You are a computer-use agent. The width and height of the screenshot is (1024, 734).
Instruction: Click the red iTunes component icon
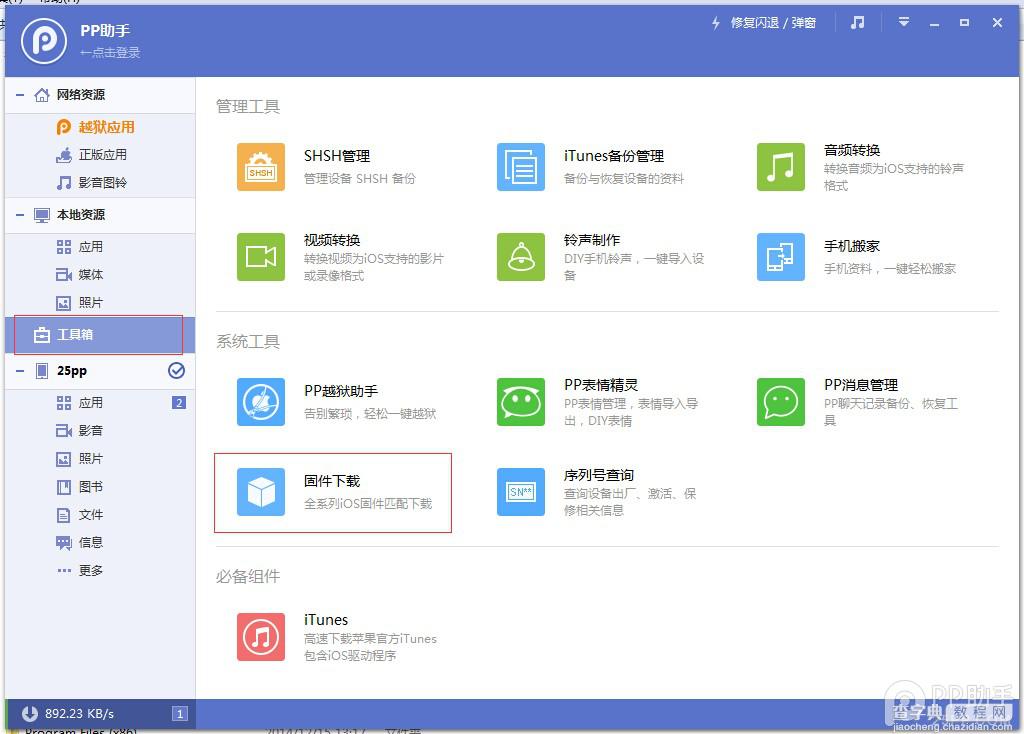click(261, 637)
